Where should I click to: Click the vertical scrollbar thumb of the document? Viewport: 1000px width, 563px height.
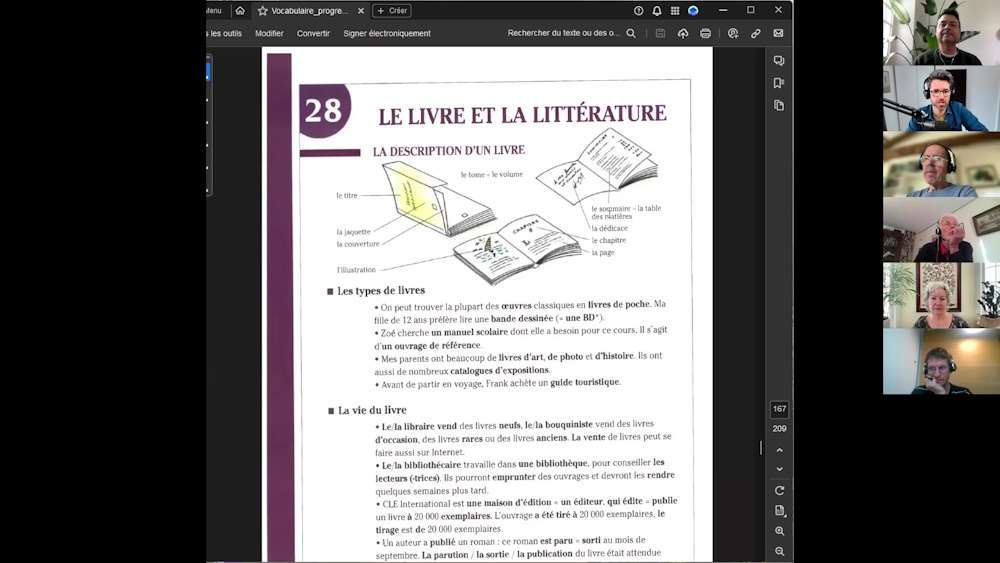761,448
